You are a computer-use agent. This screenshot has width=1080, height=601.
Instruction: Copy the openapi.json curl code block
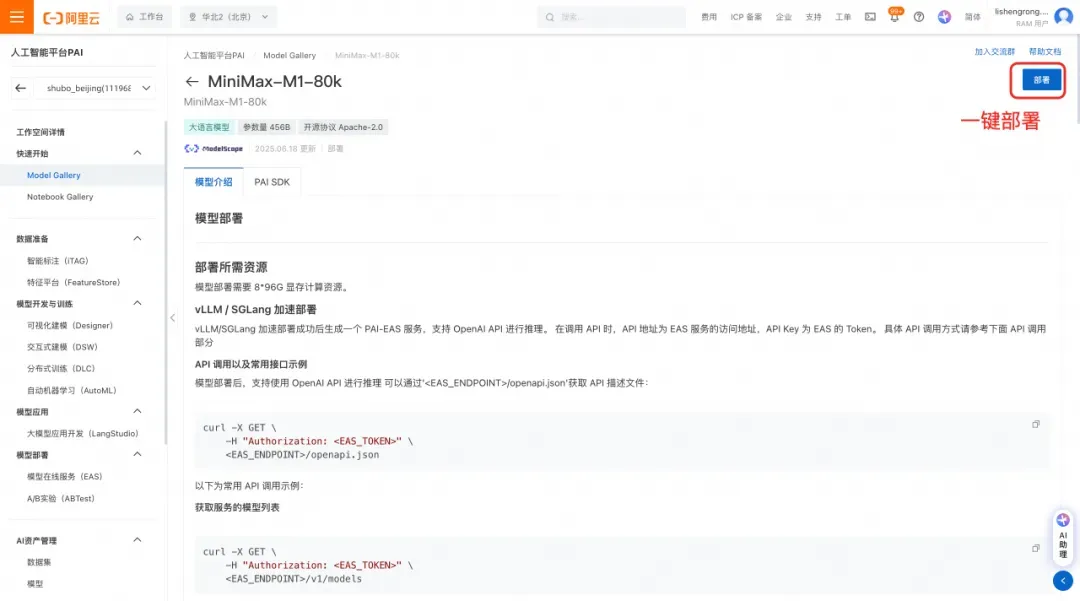(1035, 424)
